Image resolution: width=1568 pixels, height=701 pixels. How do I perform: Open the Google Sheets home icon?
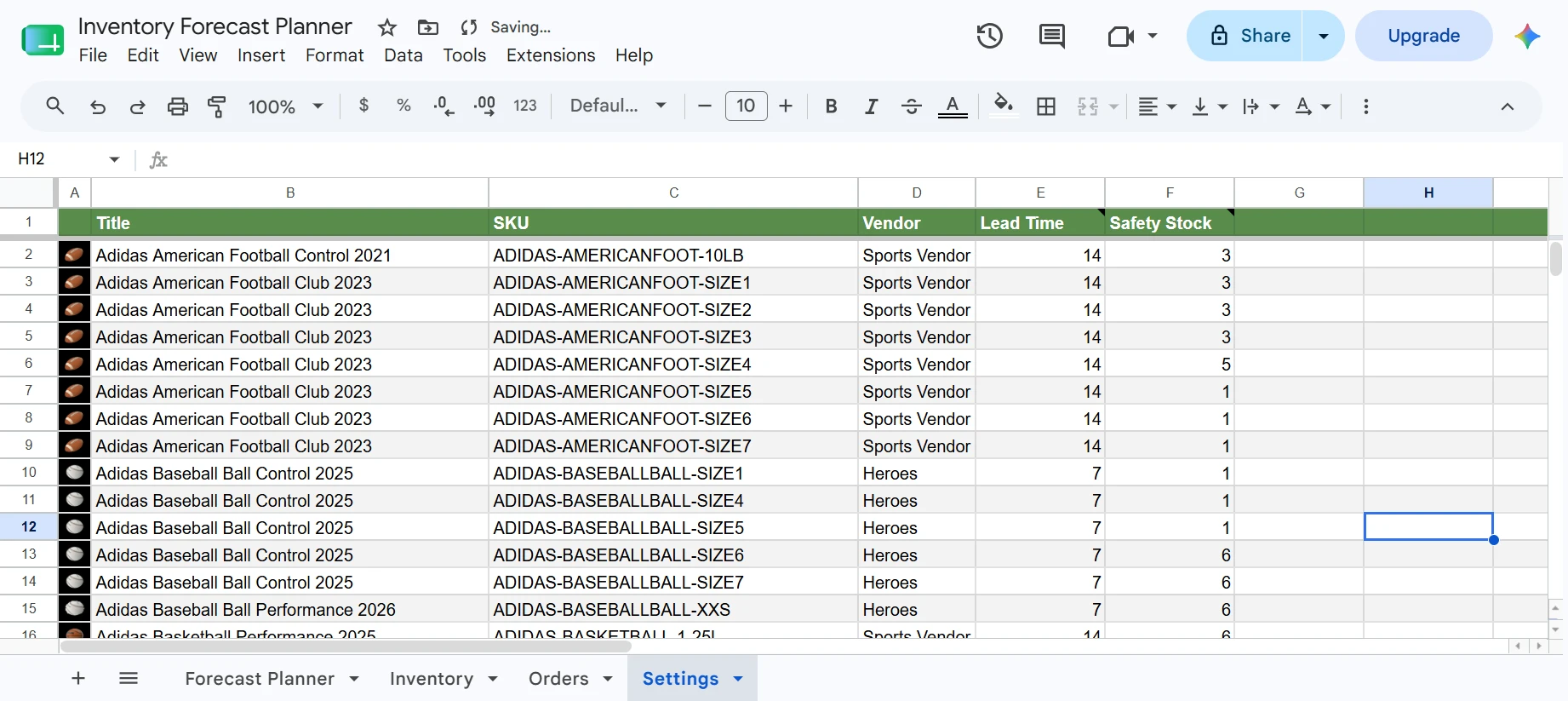pyautogui.click(x=43, y=40)
